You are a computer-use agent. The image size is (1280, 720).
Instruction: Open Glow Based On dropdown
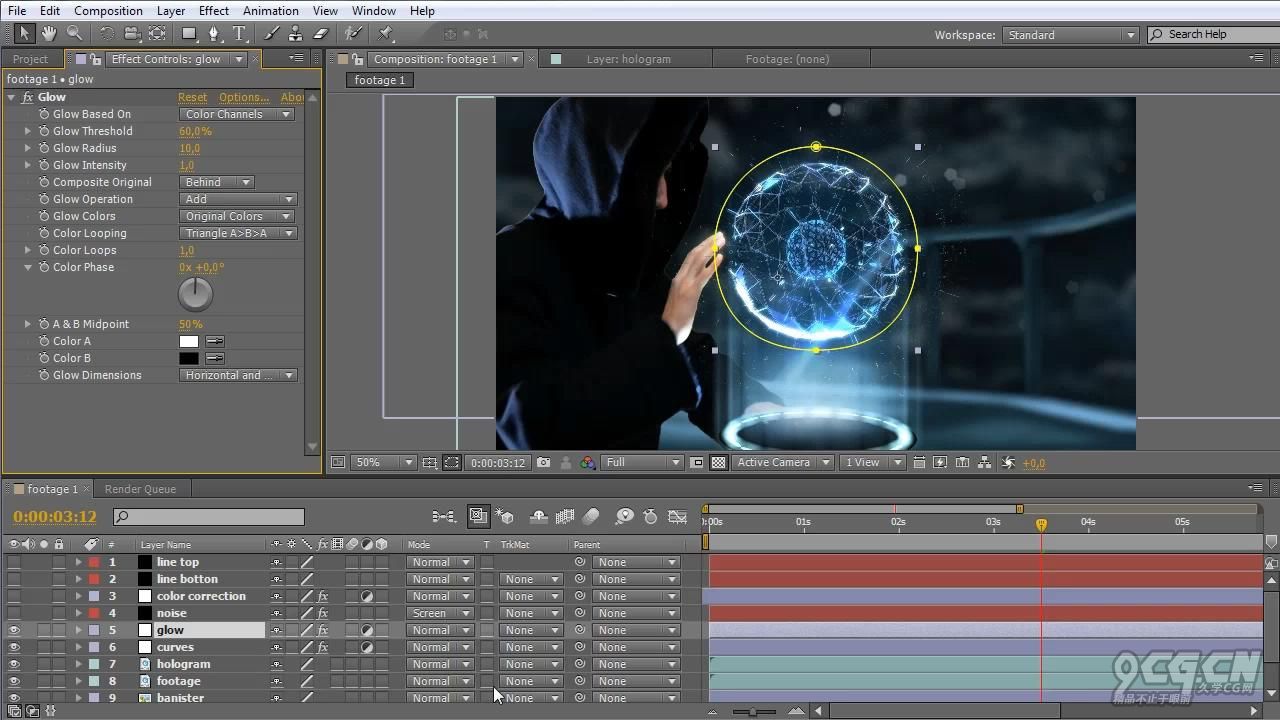(x=237, y=114)
